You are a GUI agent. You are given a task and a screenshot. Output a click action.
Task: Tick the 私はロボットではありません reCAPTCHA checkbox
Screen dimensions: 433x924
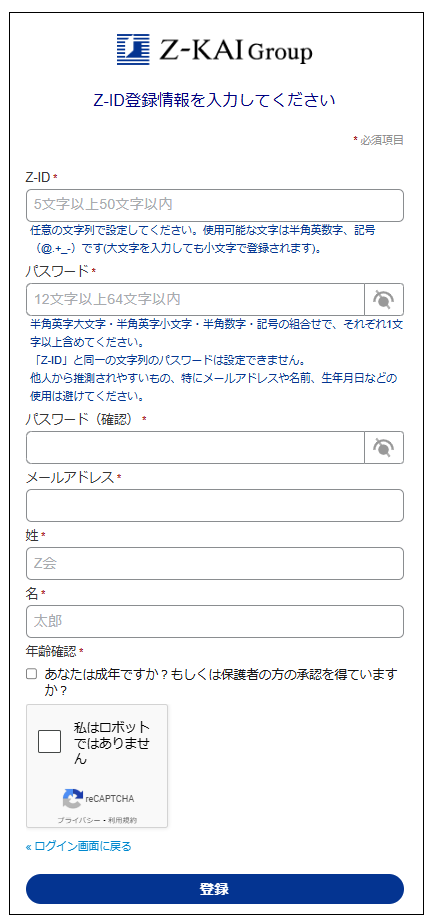(x=49, y=741)
